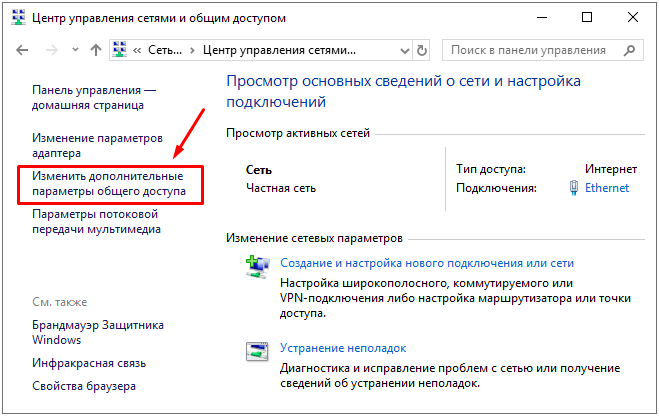
Task: Click the bold Сеть network name
Action: point(259,170)
